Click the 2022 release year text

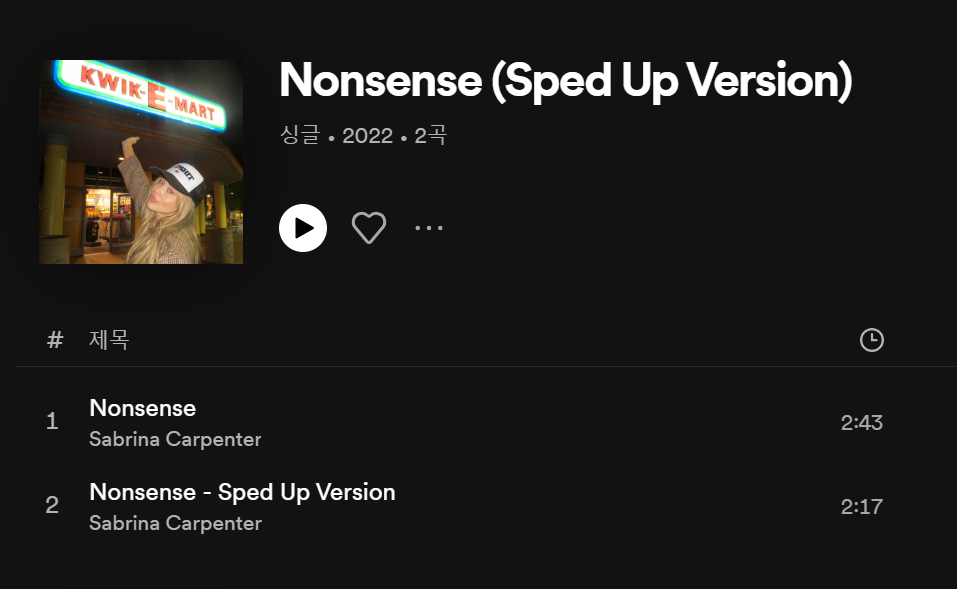tap(367, 135)
